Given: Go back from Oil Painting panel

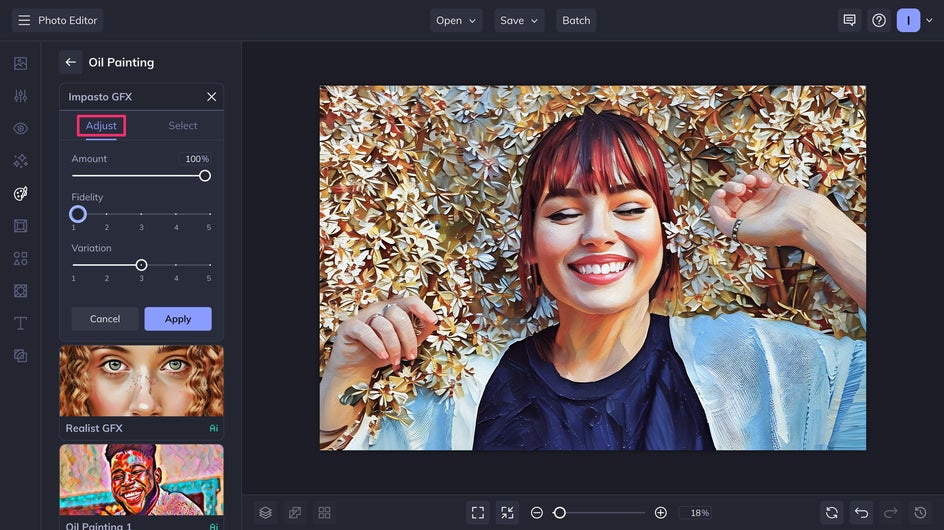Looking at the screenshot, I should point(70,62).
